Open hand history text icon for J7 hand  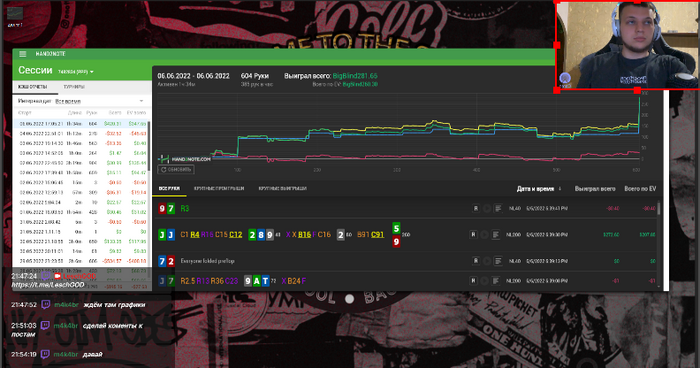coord(496,281)
